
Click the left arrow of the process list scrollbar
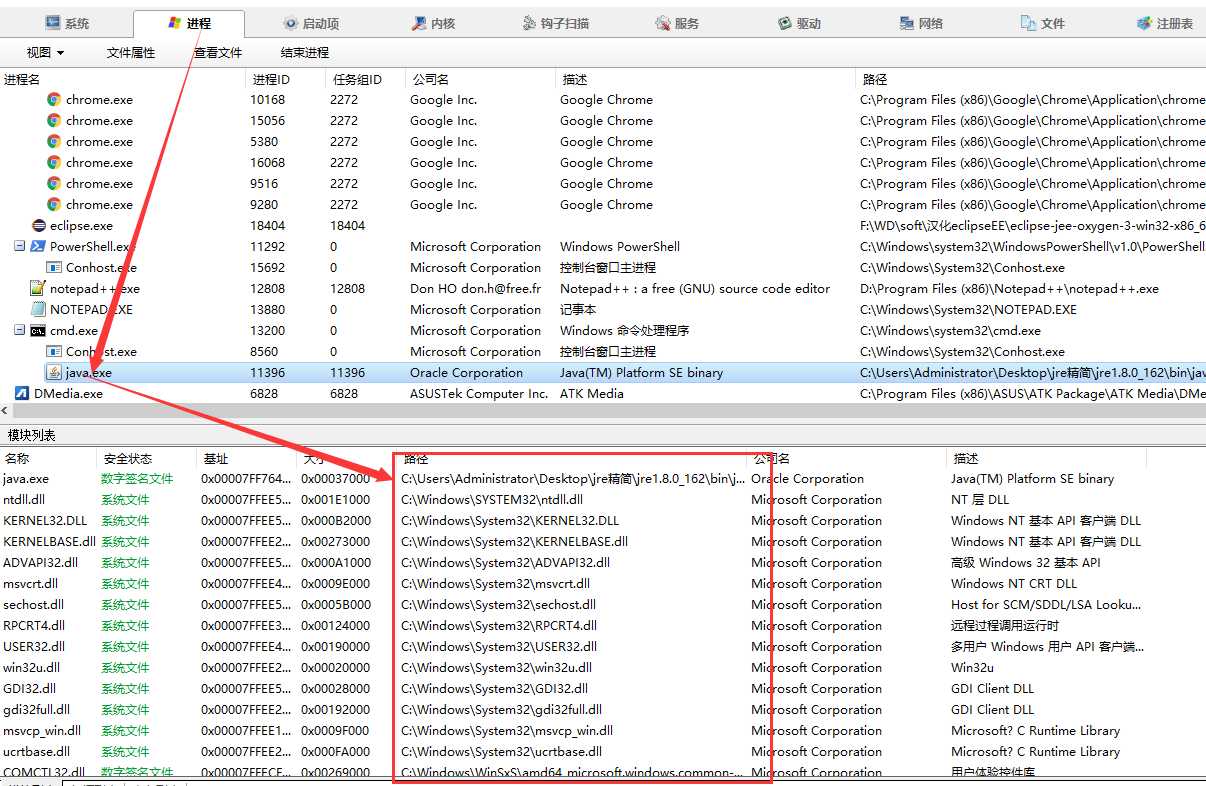click(x=5, y=410)
